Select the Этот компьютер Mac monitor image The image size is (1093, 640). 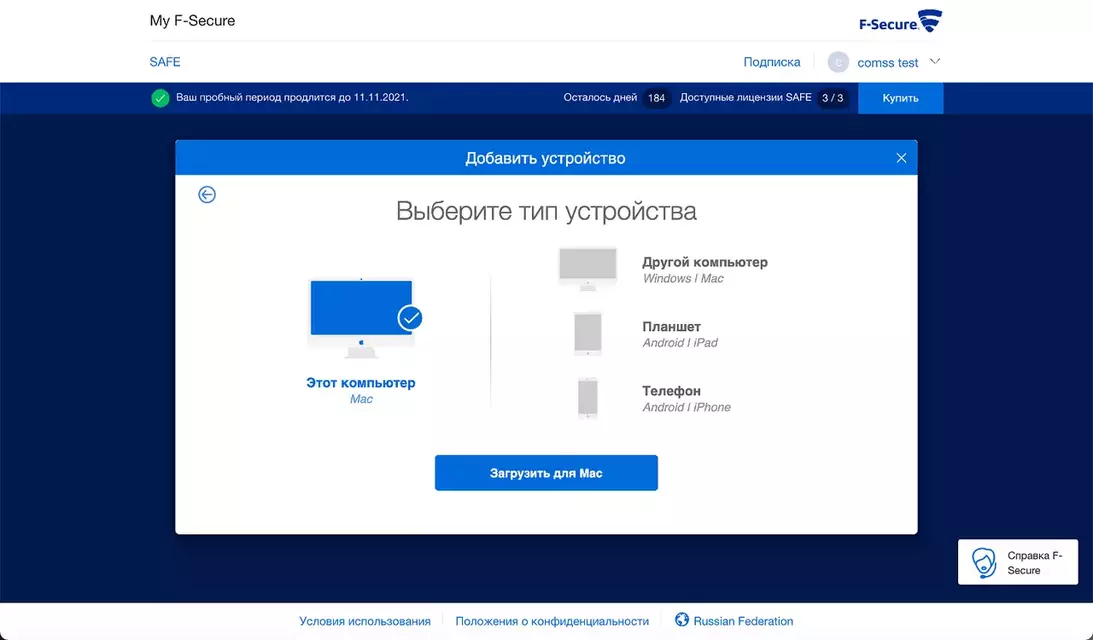point(361,318)
